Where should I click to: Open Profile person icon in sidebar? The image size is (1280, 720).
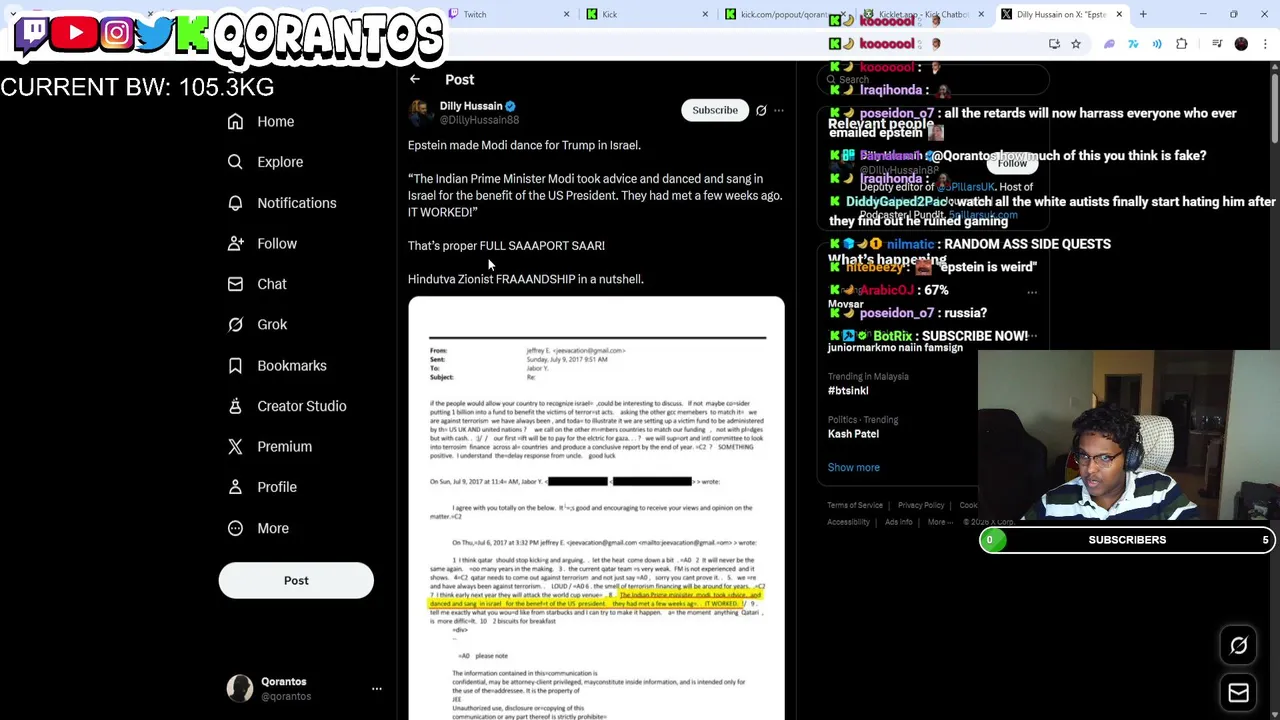point(235,487)
